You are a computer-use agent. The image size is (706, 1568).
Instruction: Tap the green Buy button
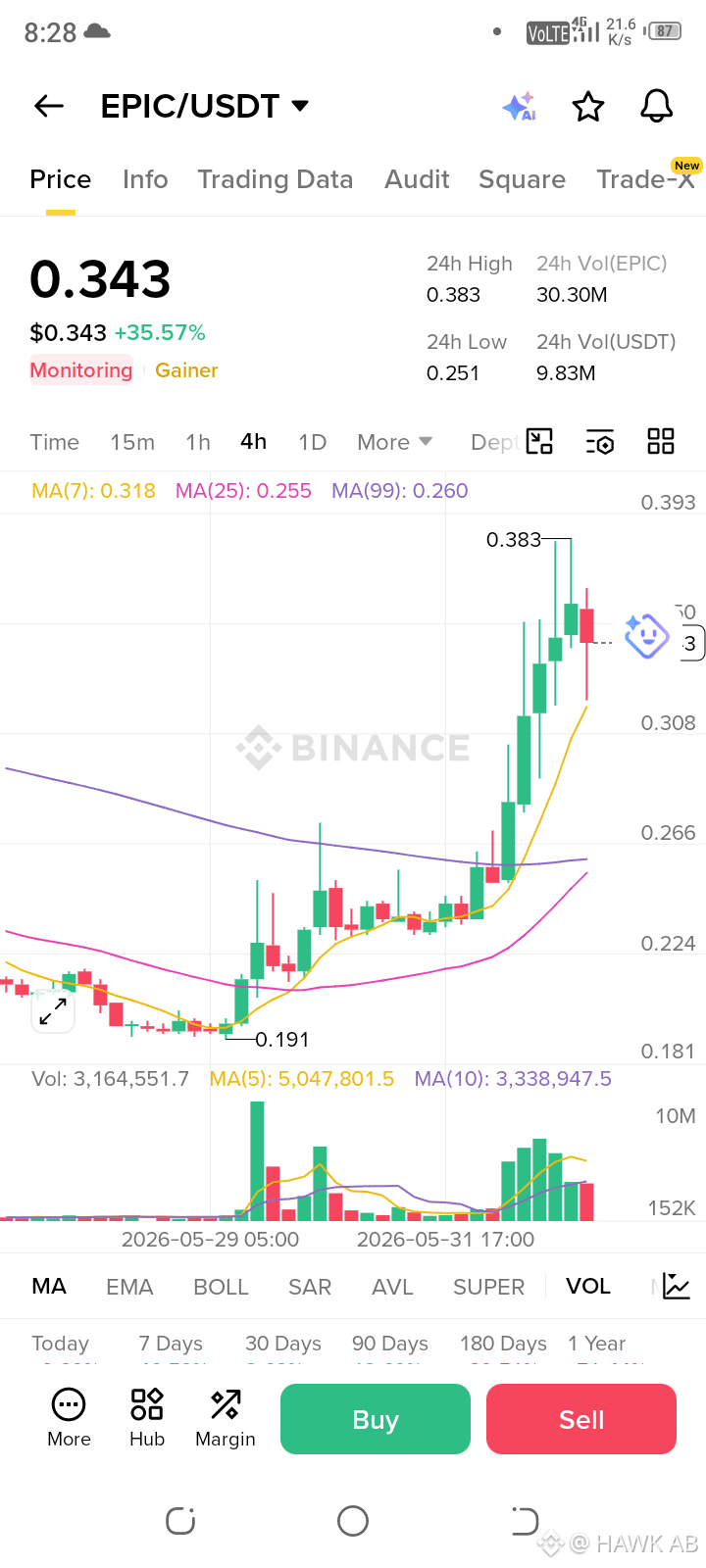coord(376,1419)
